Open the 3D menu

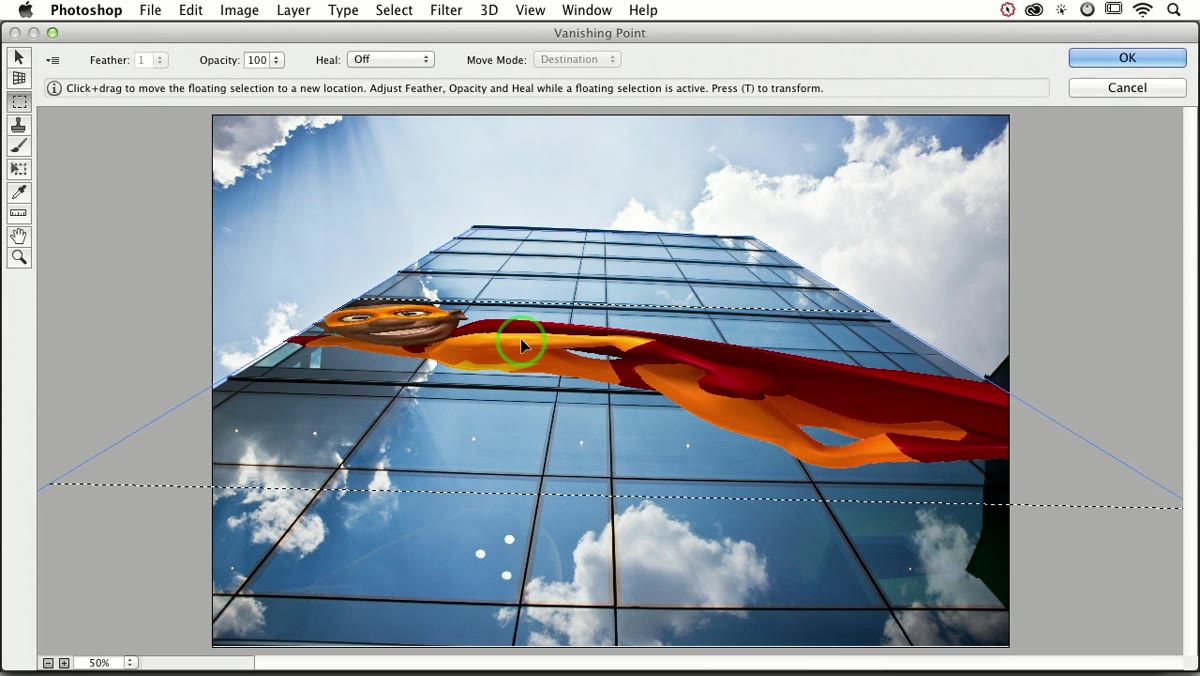(x=489, y=10)
